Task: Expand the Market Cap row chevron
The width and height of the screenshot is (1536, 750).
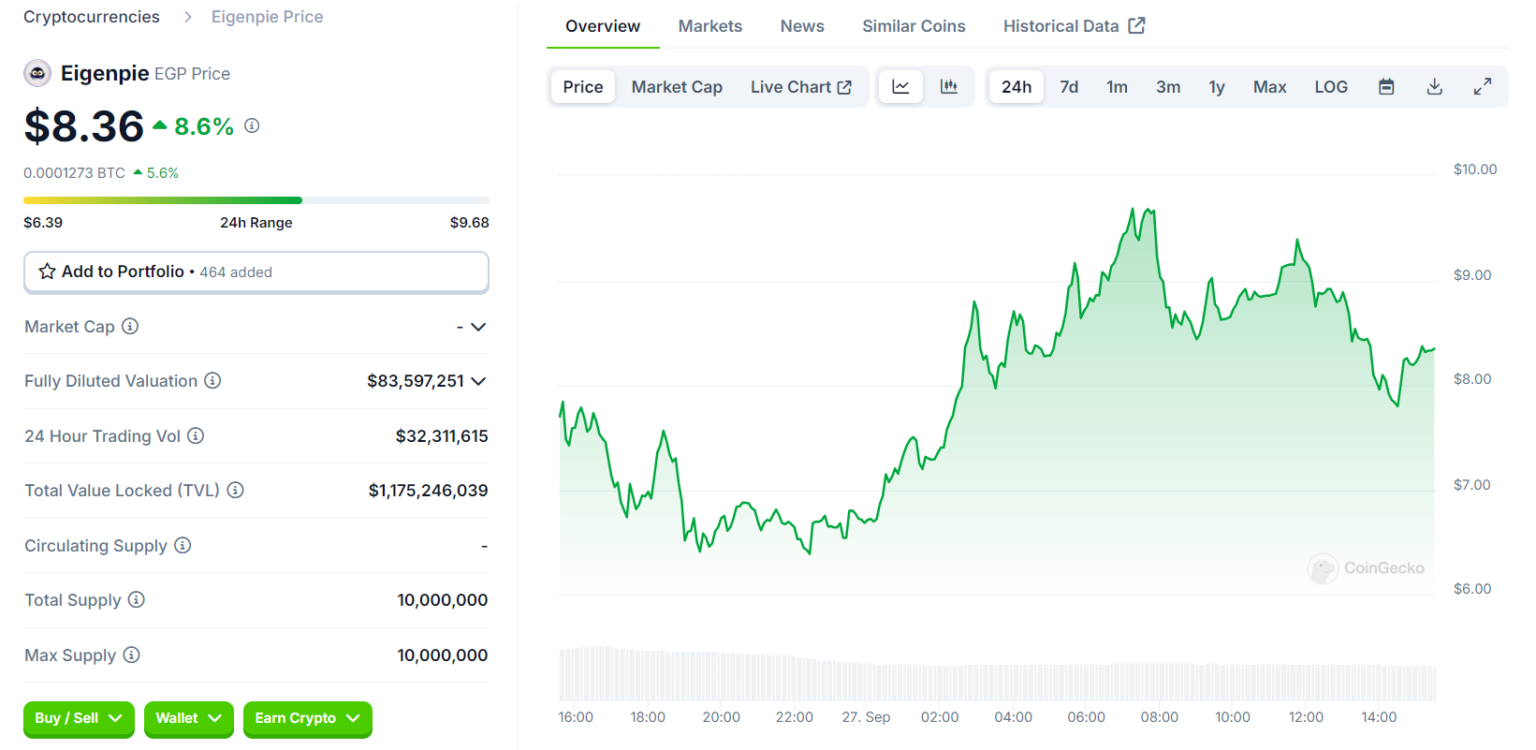Action: pos(478,327)
